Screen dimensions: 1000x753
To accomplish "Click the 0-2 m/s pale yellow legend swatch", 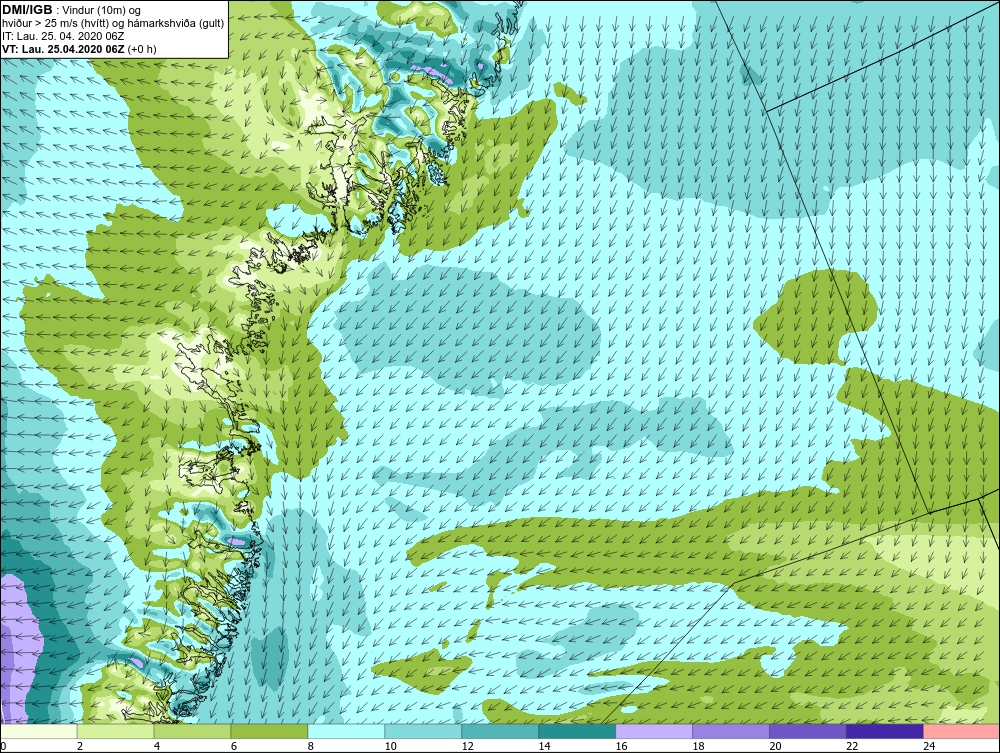I will pos(39,731).
